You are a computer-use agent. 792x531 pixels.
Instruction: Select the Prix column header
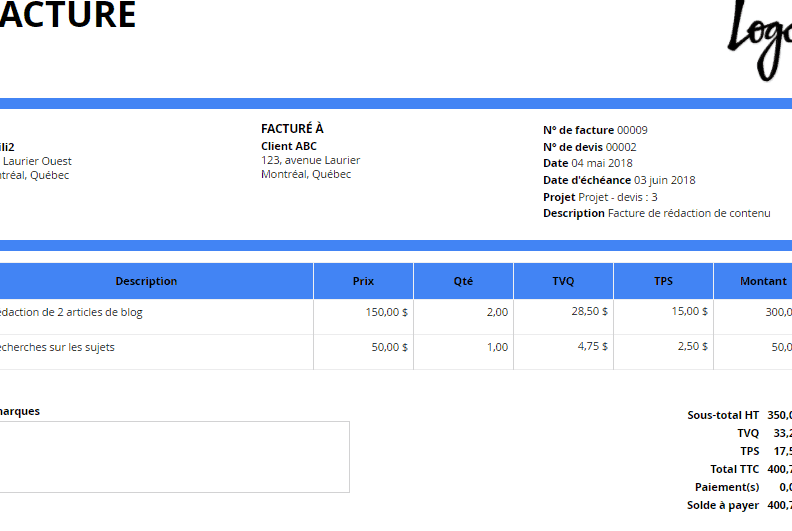tap(363, 281)
